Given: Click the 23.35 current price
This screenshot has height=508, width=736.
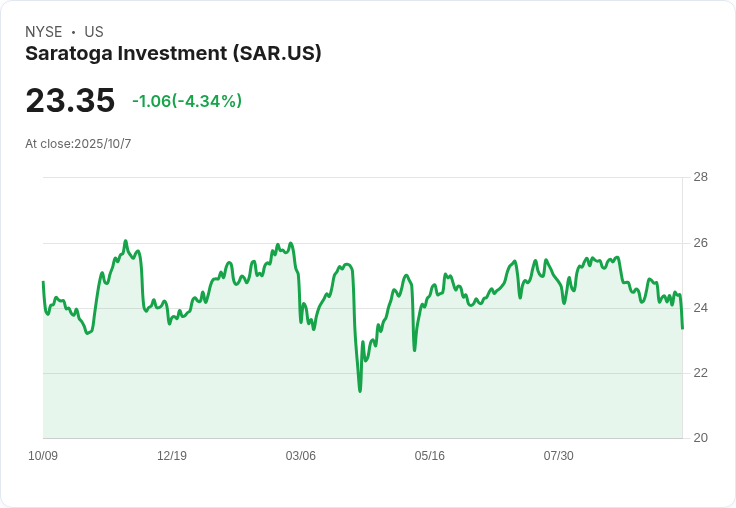Looking at the screenshot, I should (x=70, y=100).
